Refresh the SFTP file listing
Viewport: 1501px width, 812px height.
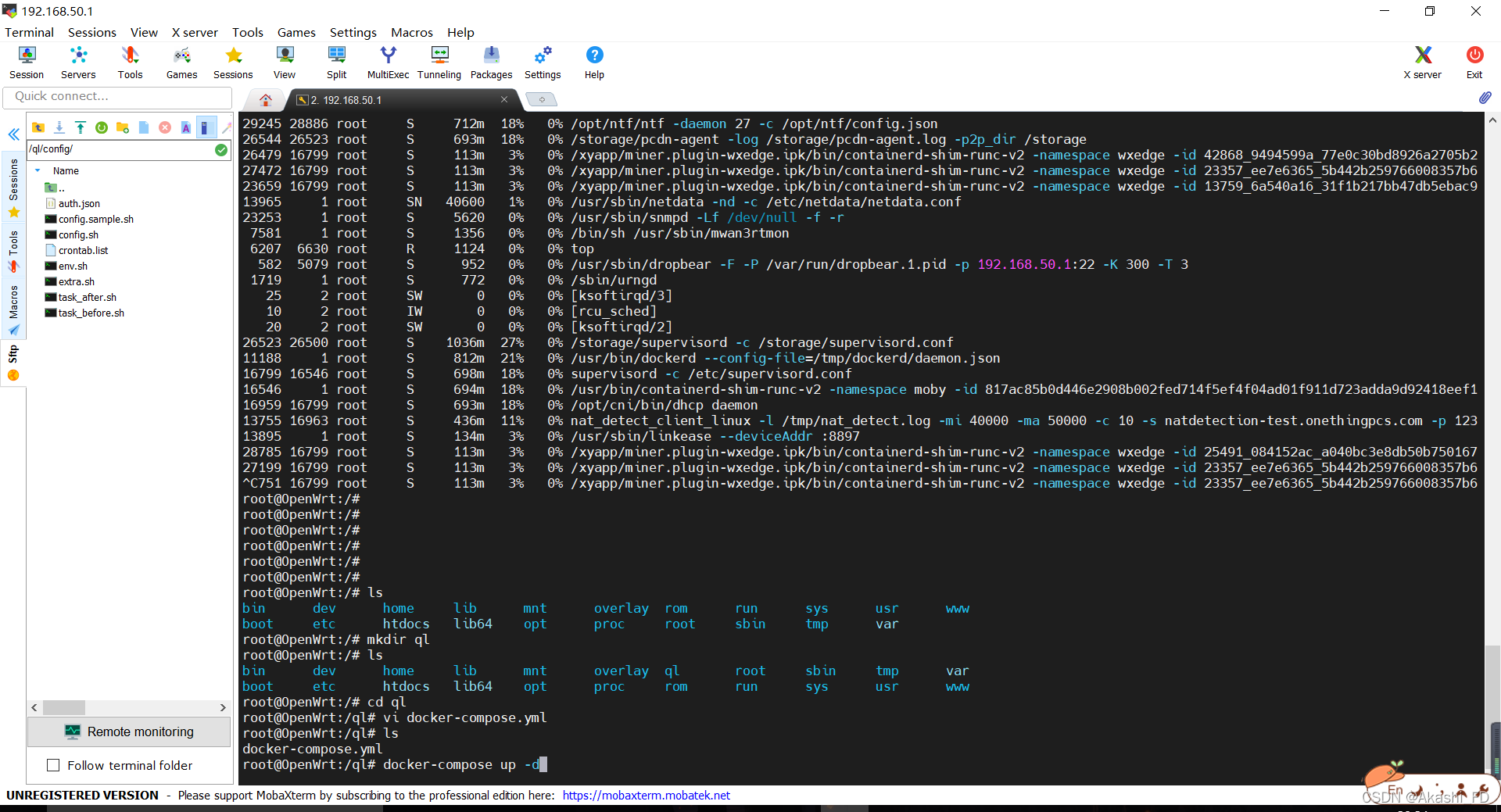(102, 127)
